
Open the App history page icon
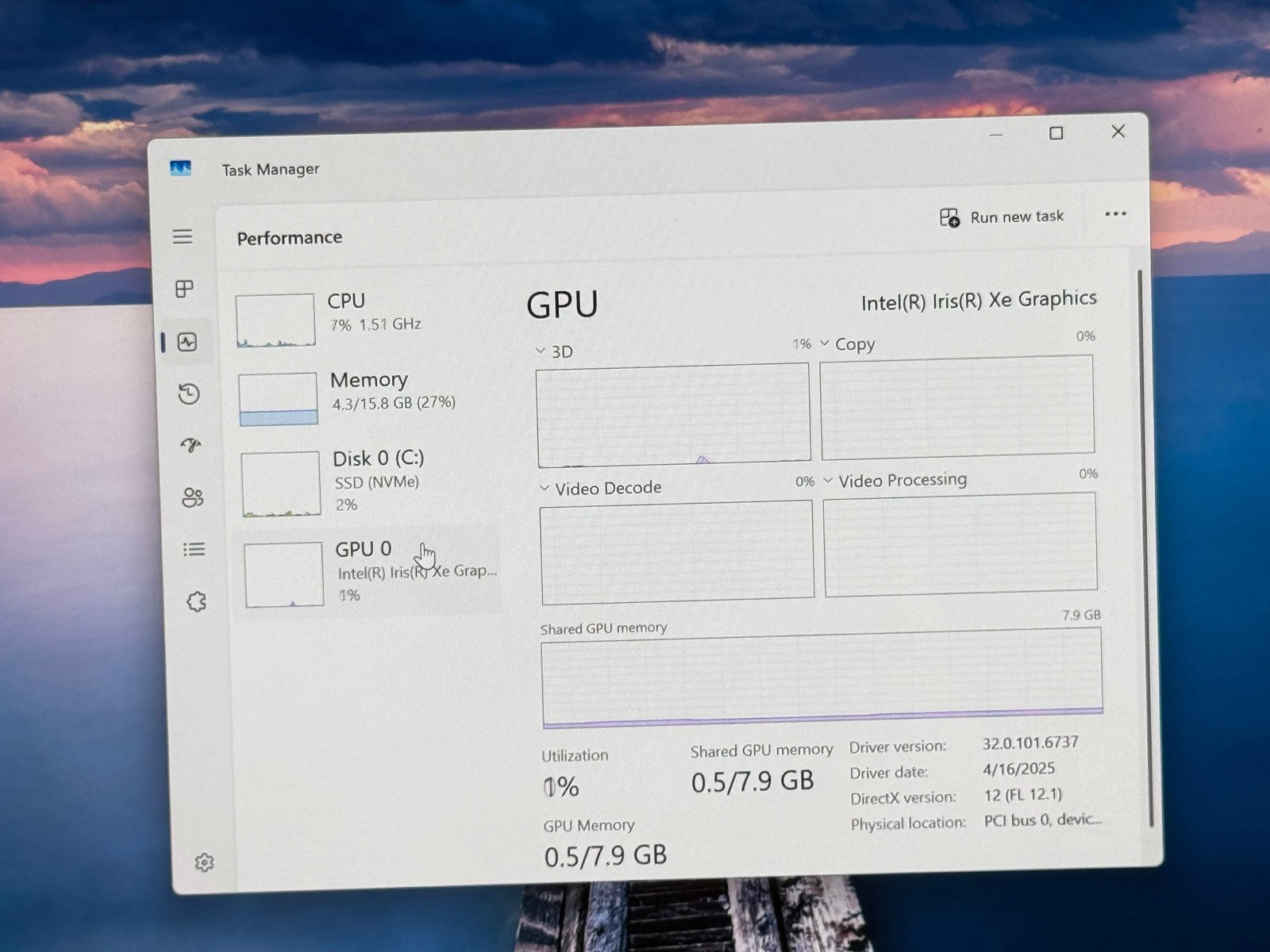pos(189,393)
